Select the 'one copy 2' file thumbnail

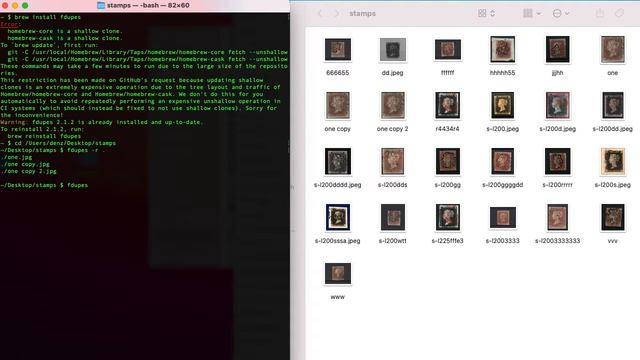pyautogui.click(x=393, y=105)
